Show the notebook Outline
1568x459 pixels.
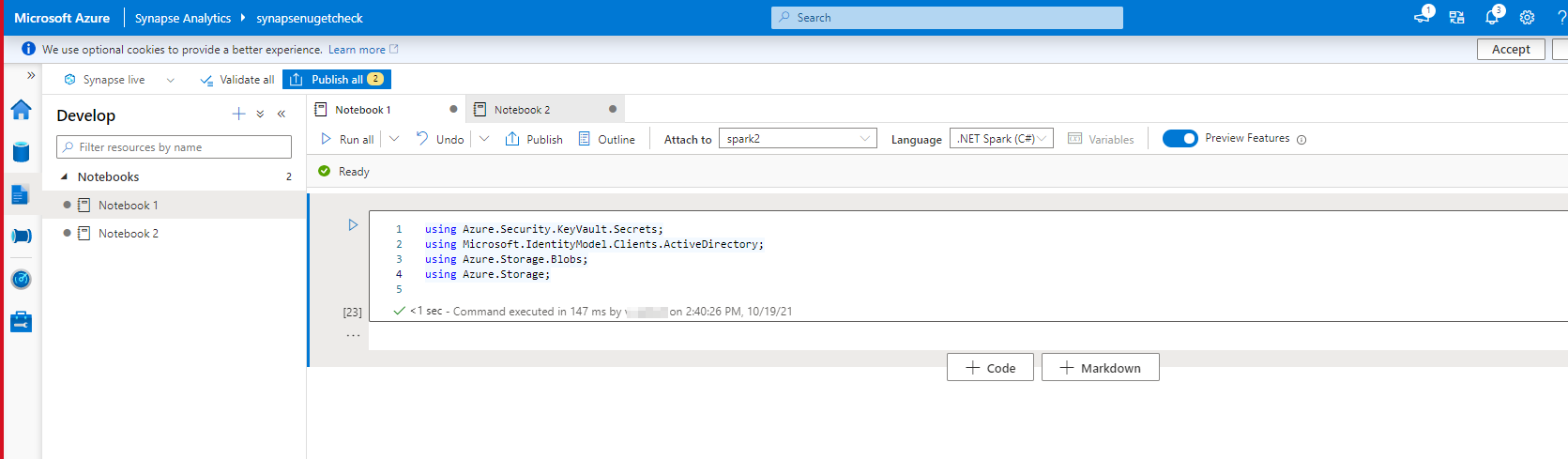pos(606,139)
